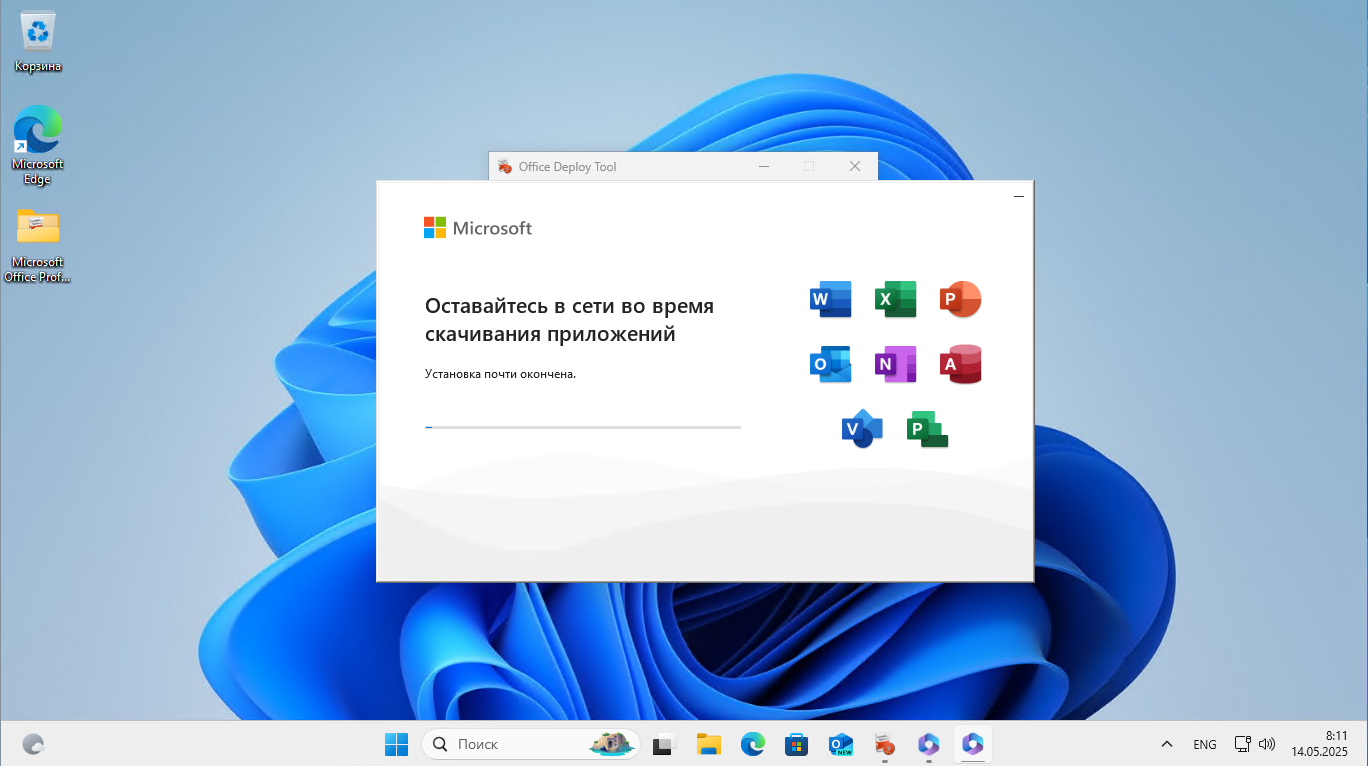Select the Корзина recycle bin desktop icon

pyautogui.click(x=38, y=42)
